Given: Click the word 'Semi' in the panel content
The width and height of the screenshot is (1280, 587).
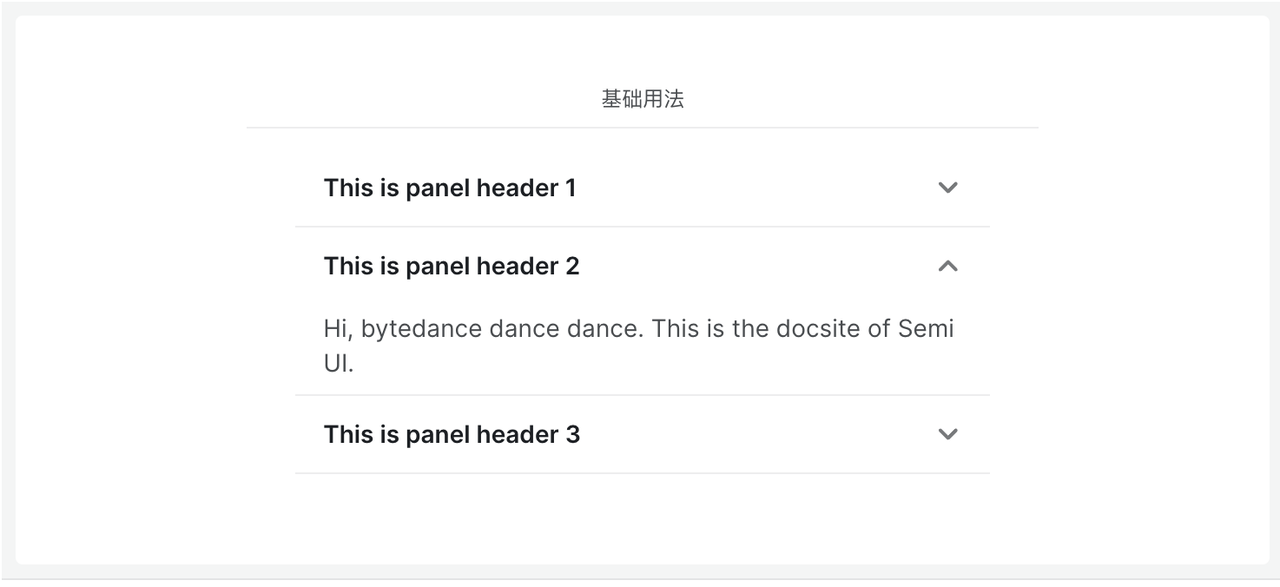Looking at the screenshot, I should pyautogui.click(x=926, y=329).
